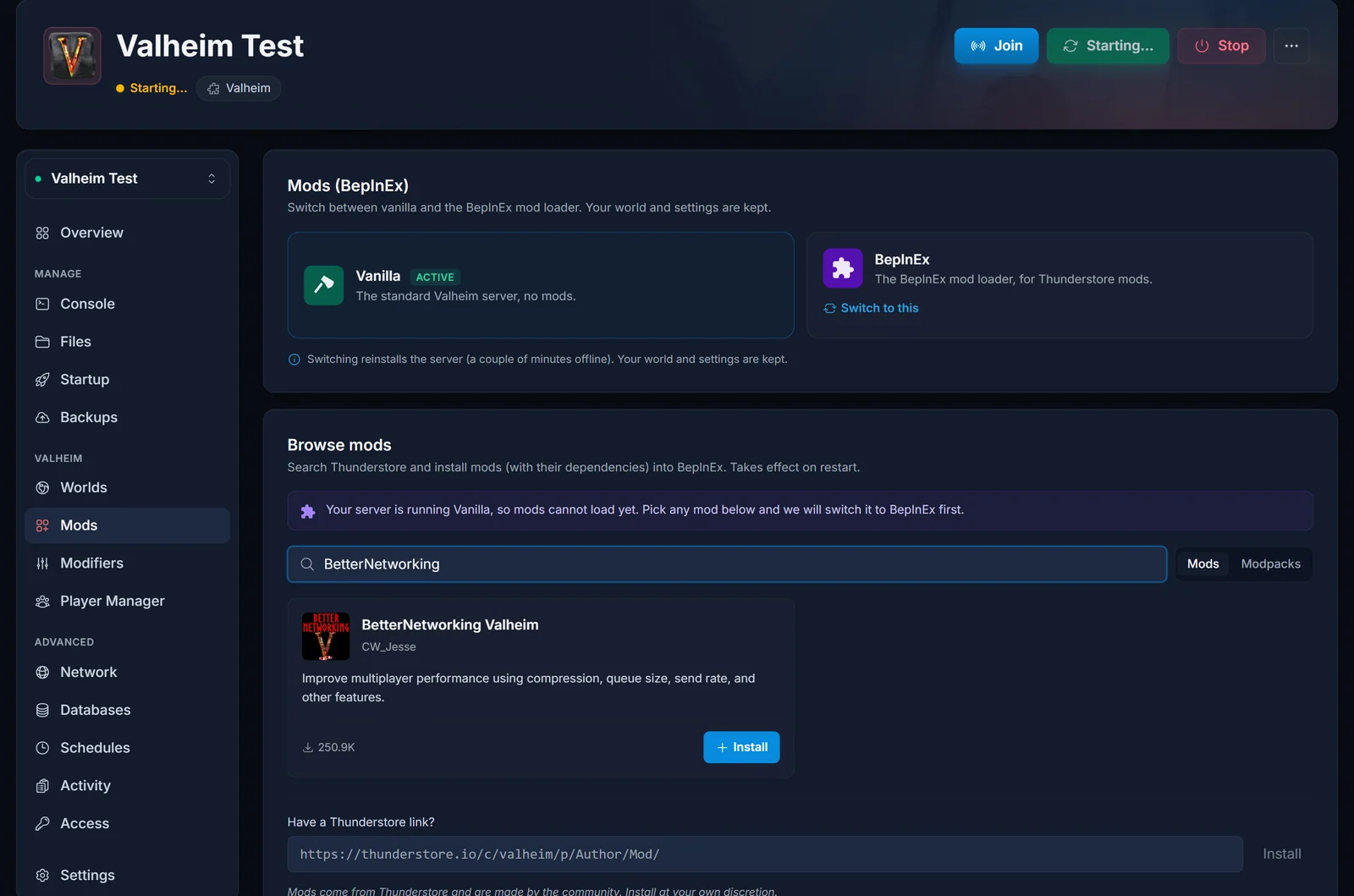Click the Settings gear icon
This screenshot has height=896, width=1354.
point(42,875)
